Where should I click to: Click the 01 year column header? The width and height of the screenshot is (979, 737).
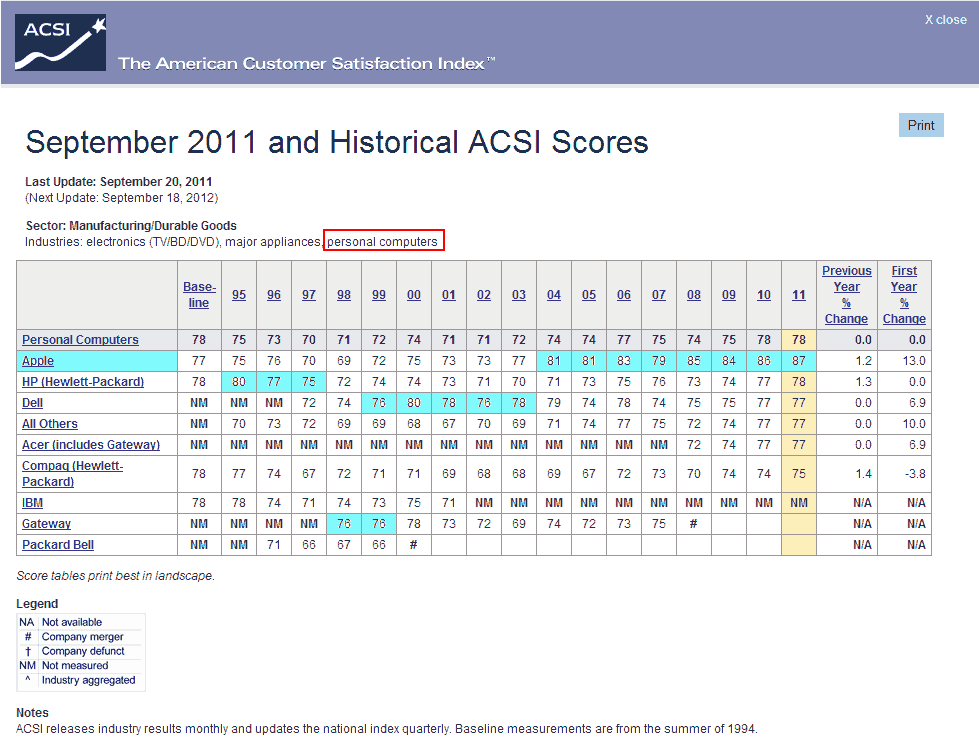(448, 295)
